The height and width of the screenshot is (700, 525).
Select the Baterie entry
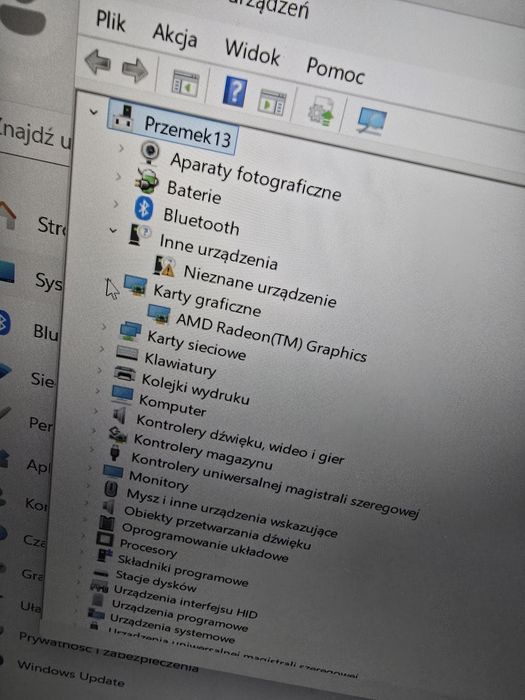pyautogui.click(x=194, y=192)
